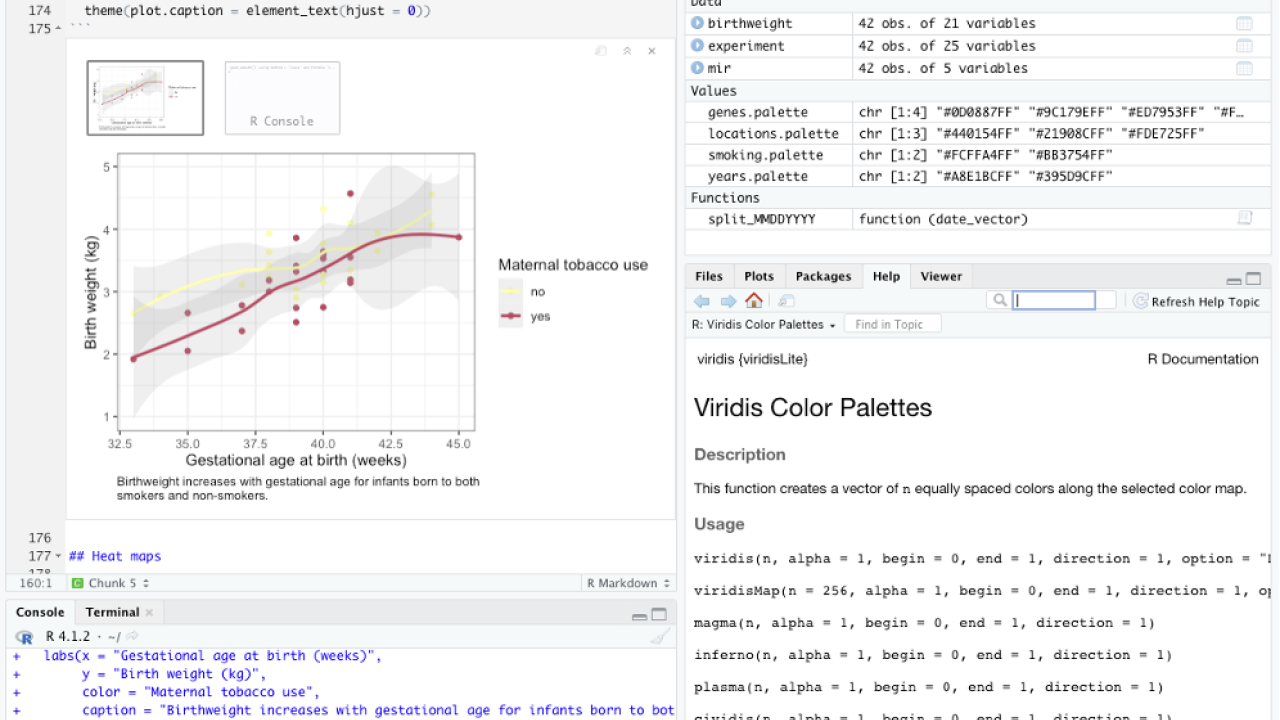Switch to the Plots tab
1280x720 pixels.
coord(759,277)
